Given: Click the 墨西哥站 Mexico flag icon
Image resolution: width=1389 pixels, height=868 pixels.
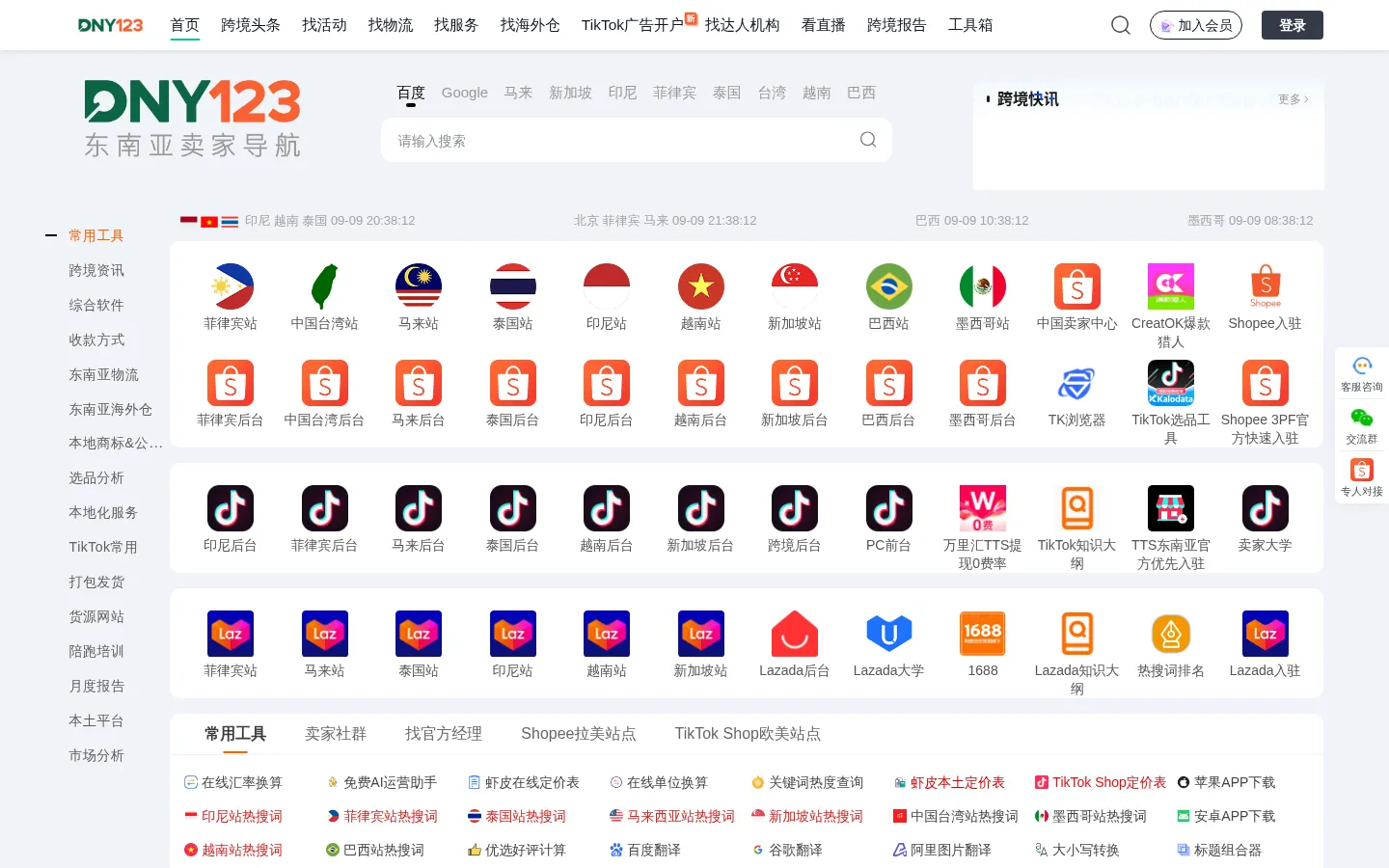Looking at the screenshot, I should coord(983,286).
